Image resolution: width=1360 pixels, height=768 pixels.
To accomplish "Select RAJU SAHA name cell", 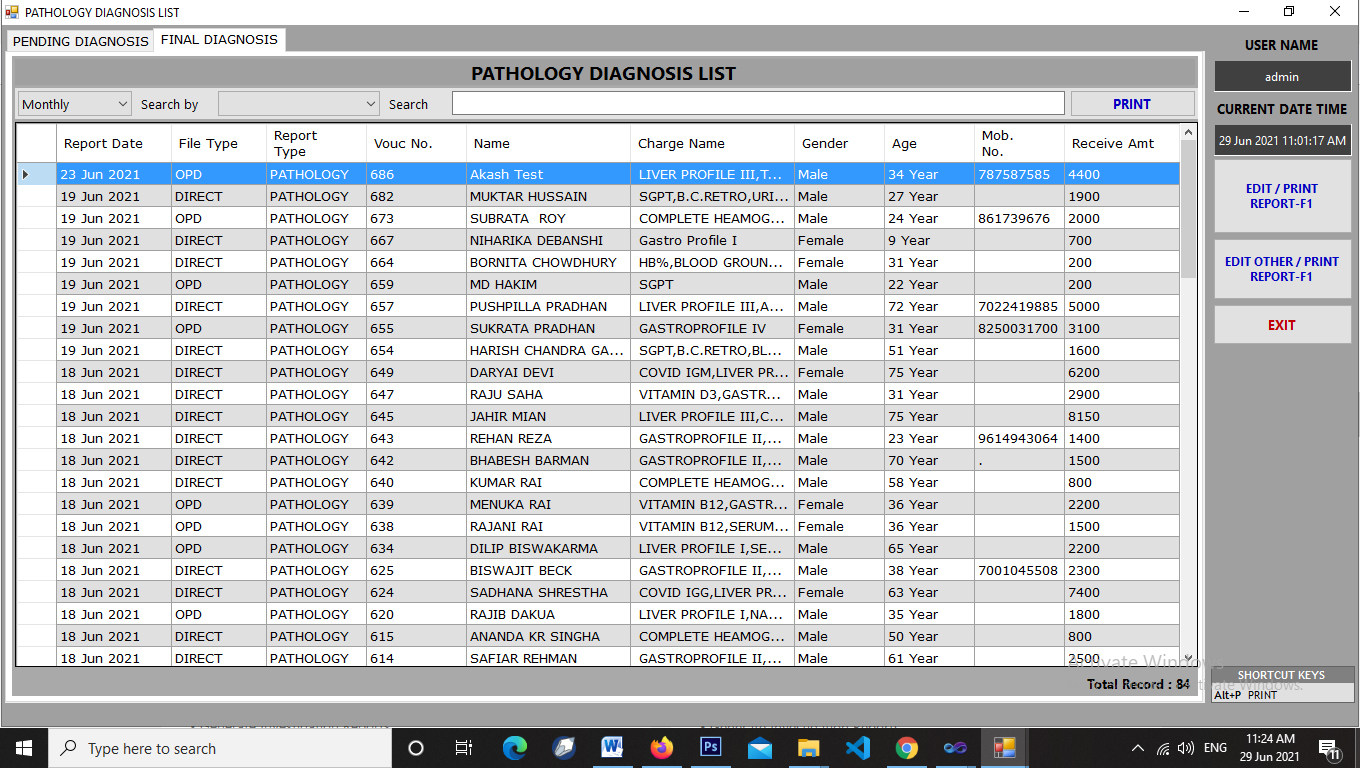I will tap(548, 394).
